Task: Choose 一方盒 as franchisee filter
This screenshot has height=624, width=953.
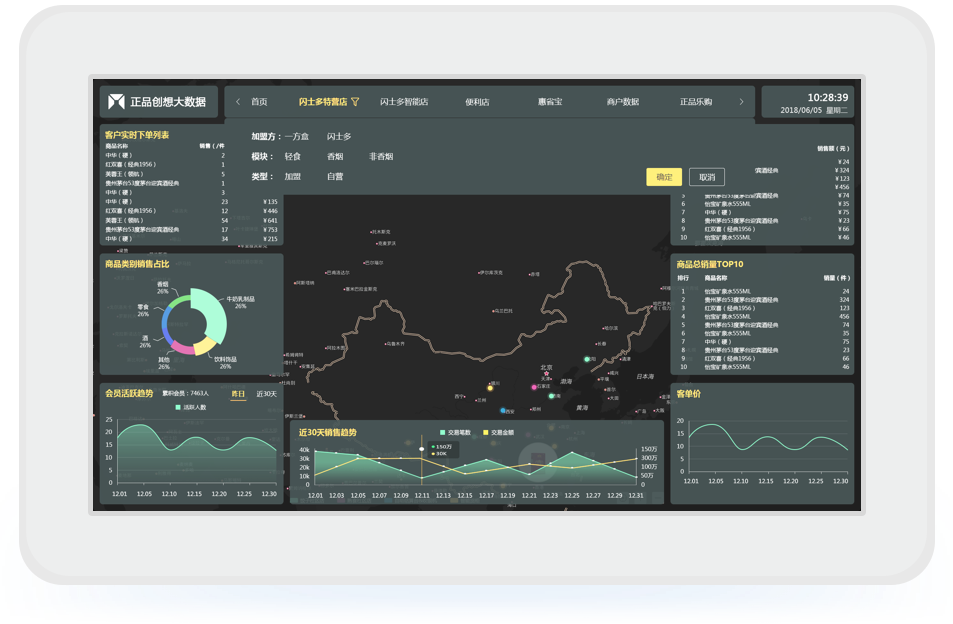Action: [x=297, y=136]
